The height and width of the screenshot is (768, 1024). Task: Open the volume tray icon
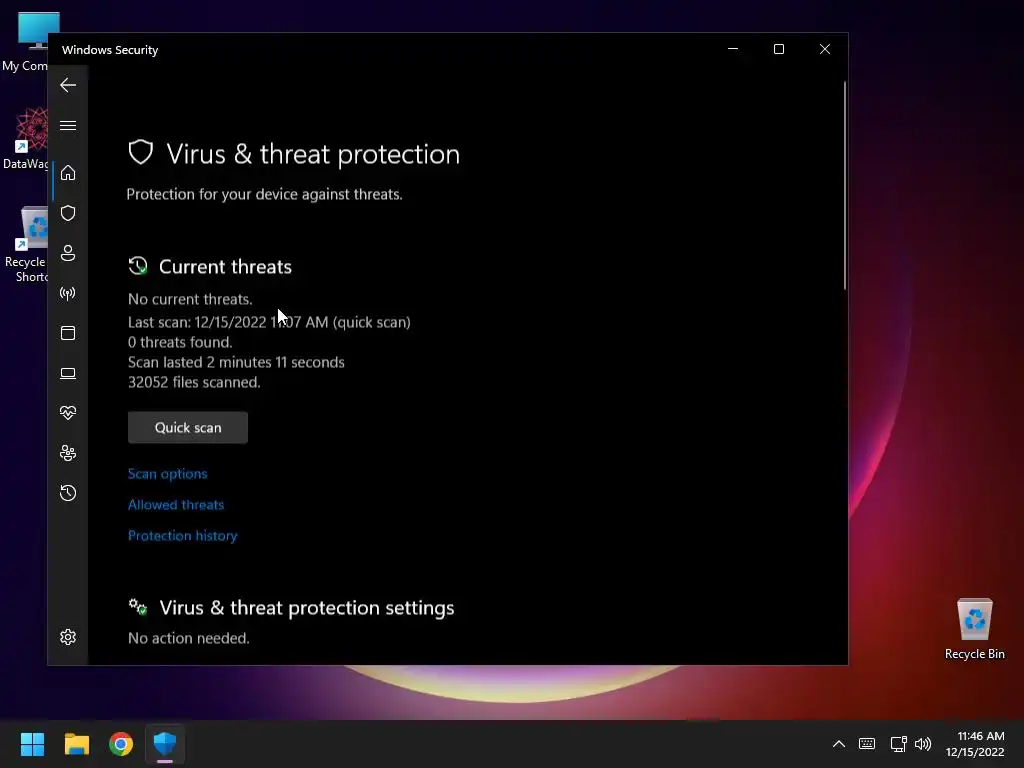pos(923,744)
